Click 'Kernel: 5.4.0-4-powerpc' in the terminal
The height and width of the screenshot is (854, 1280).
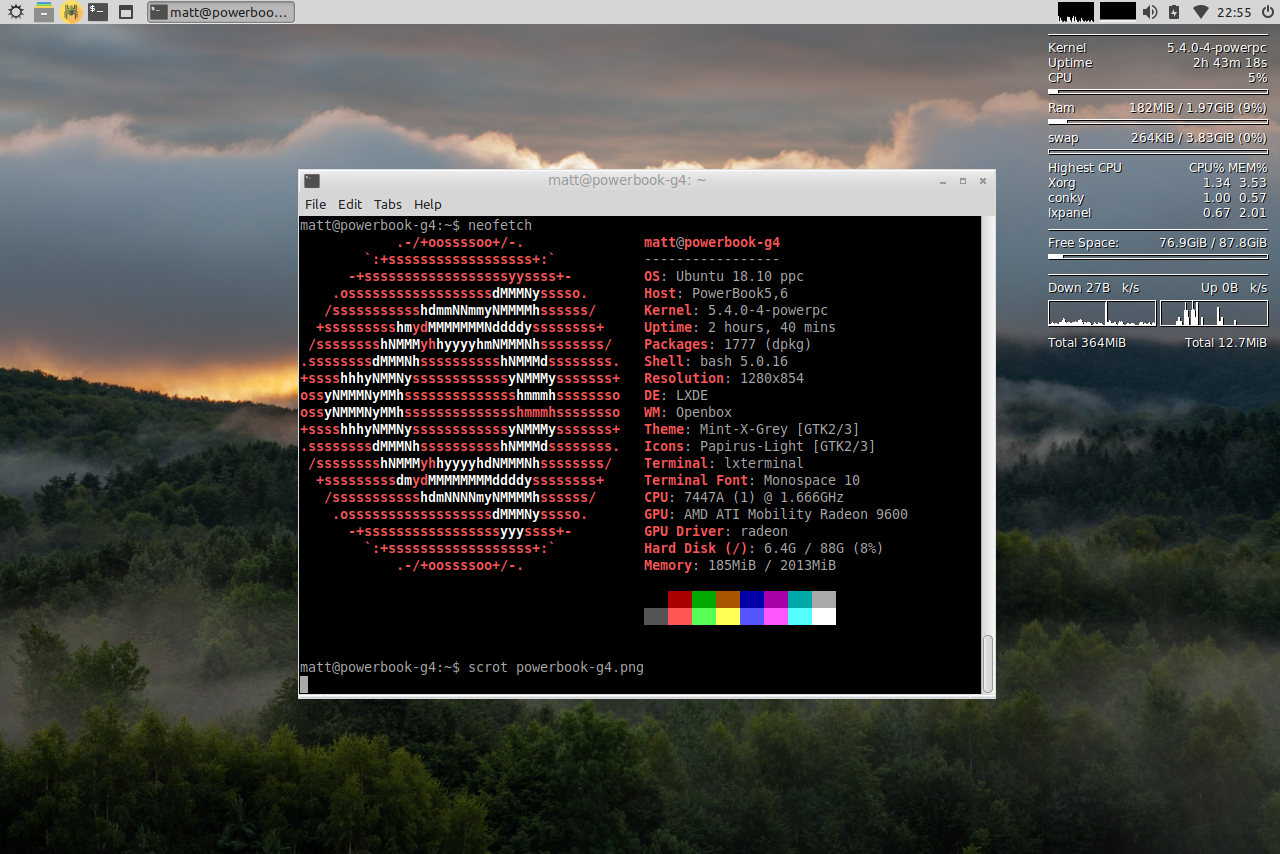point(736,311)
